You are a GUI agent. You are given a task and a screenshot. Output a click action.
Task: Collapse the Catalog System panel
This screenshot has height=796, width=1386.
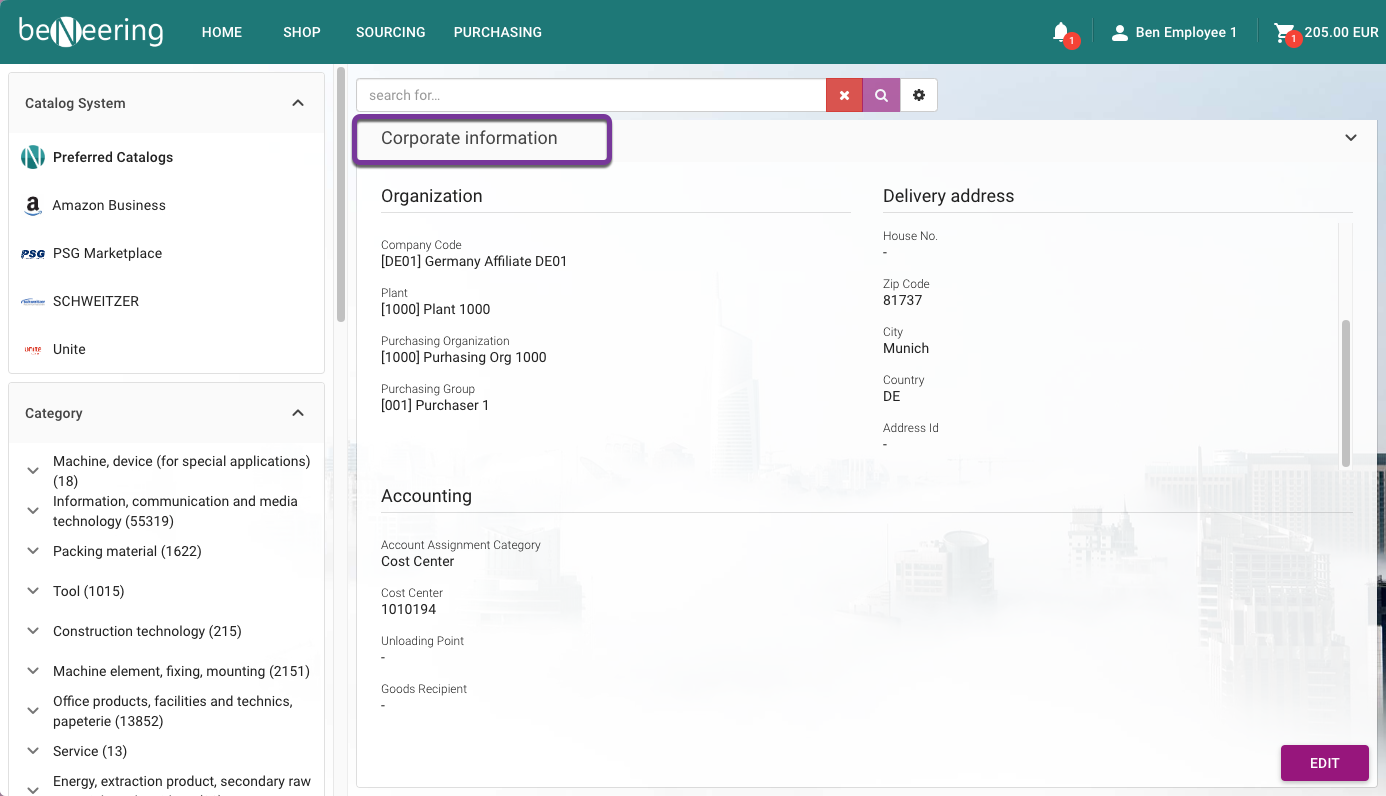pyautogui.click(x=298, y=103)
